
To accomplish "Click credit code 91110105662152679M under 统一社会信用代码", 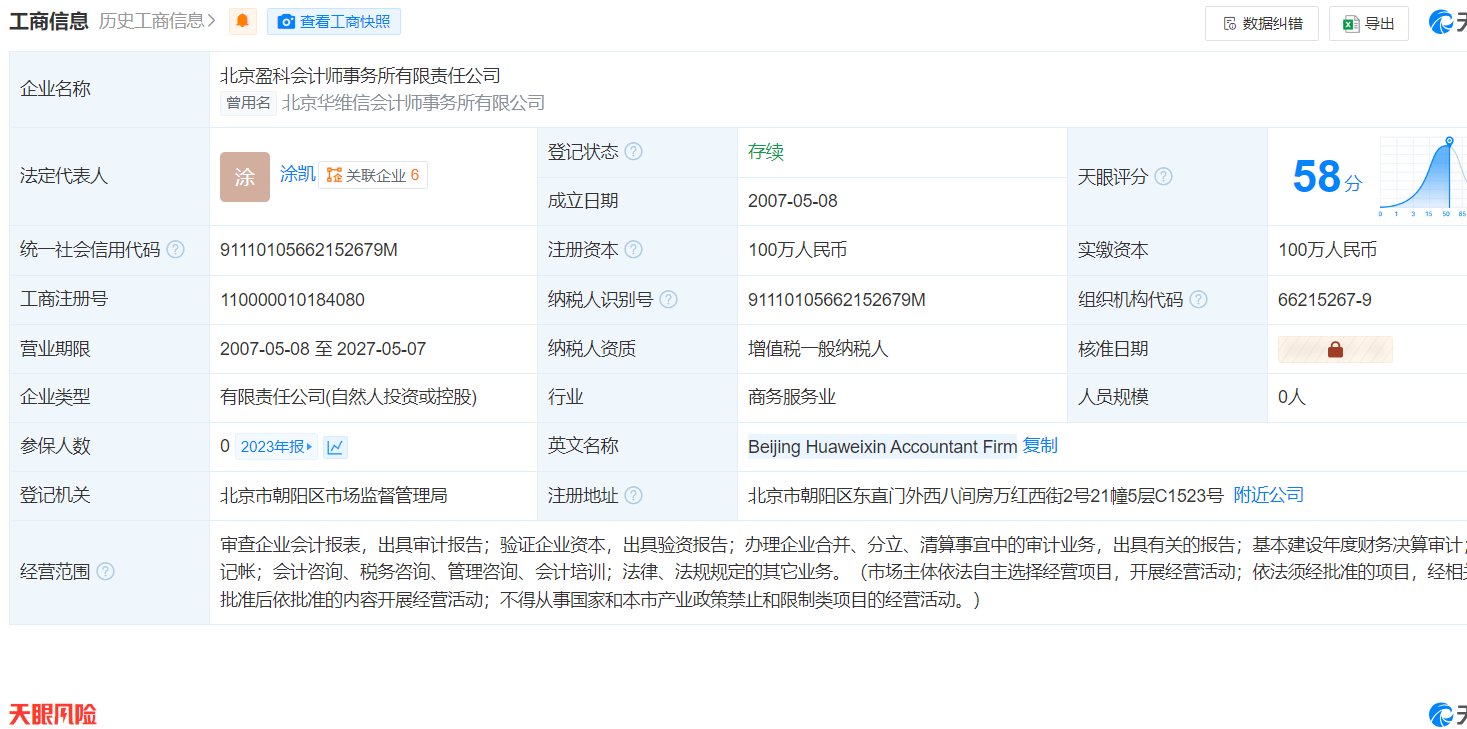I will click(x=309, y=250).
